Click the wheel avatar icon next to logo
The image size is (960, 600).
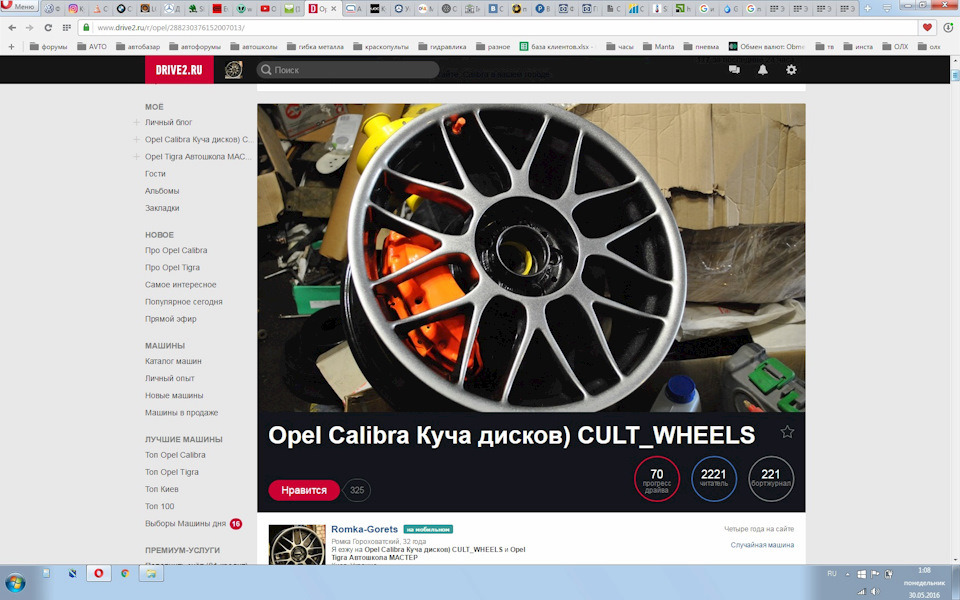click(233, 70)
